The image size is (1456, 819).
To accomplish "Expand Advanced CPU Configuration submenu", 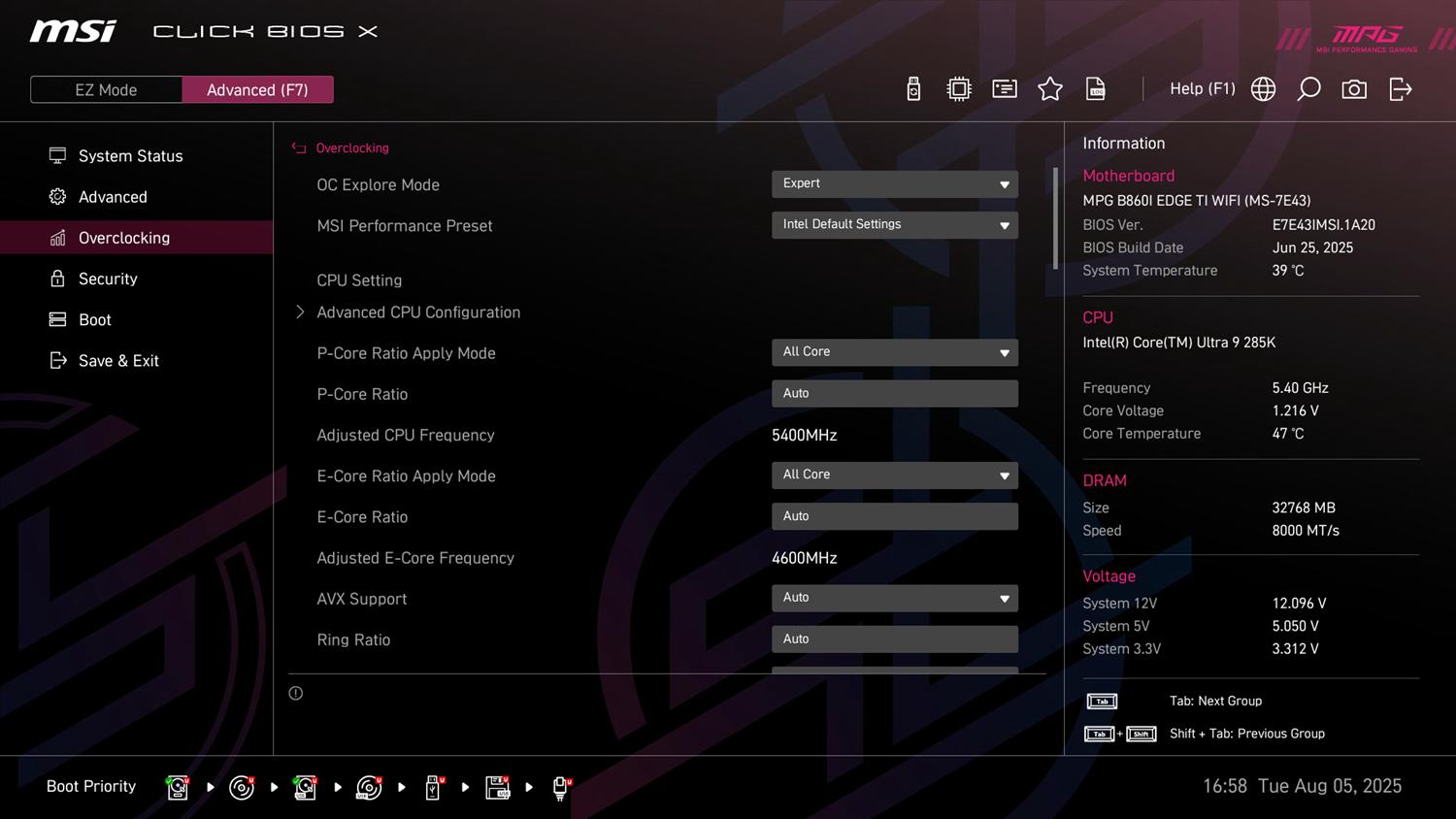I will pyautogui.click(x=417, y=312).
